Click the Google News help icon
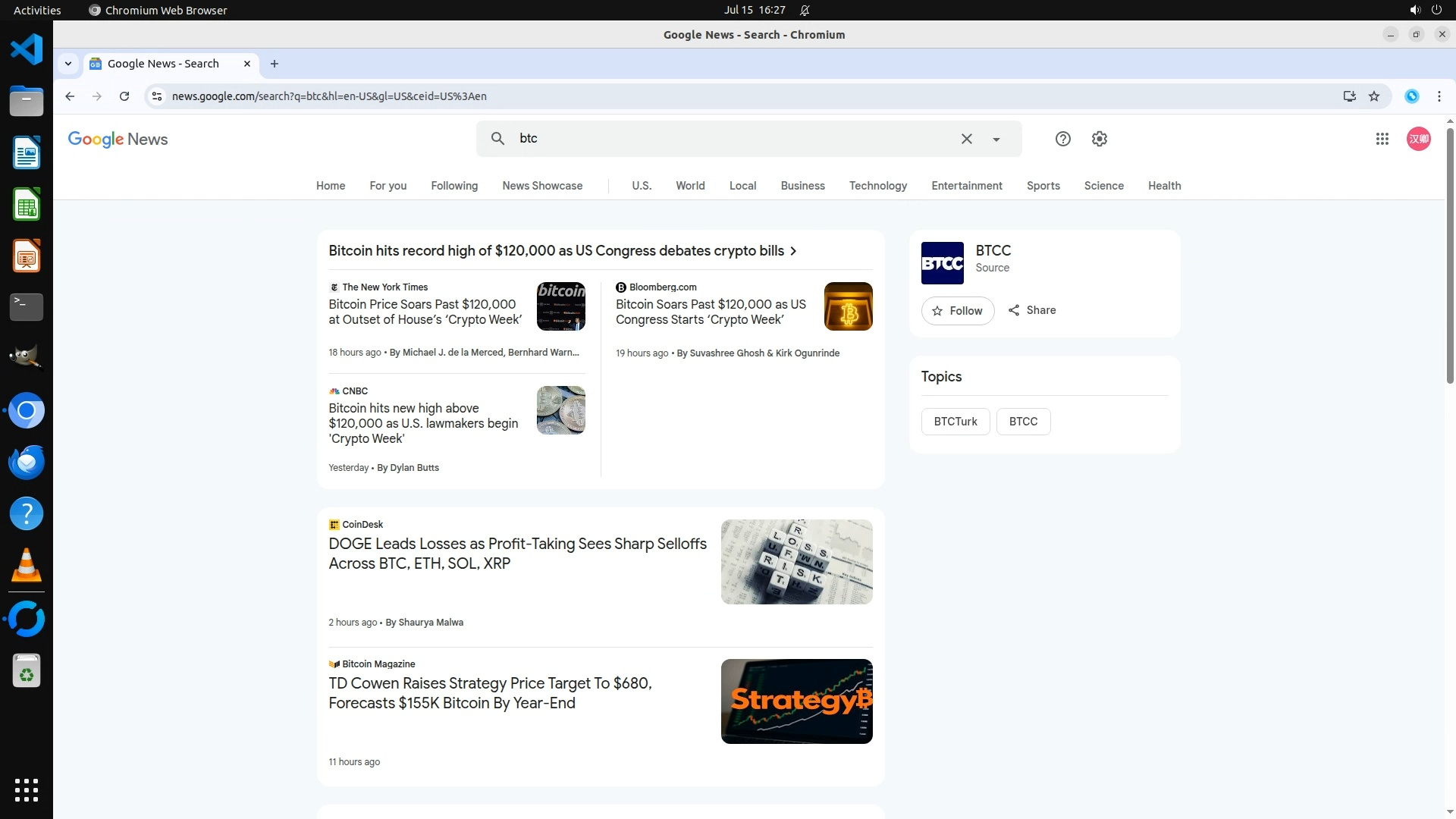The width and height of the screenshot is (1456, 819). pos(1062,139)
